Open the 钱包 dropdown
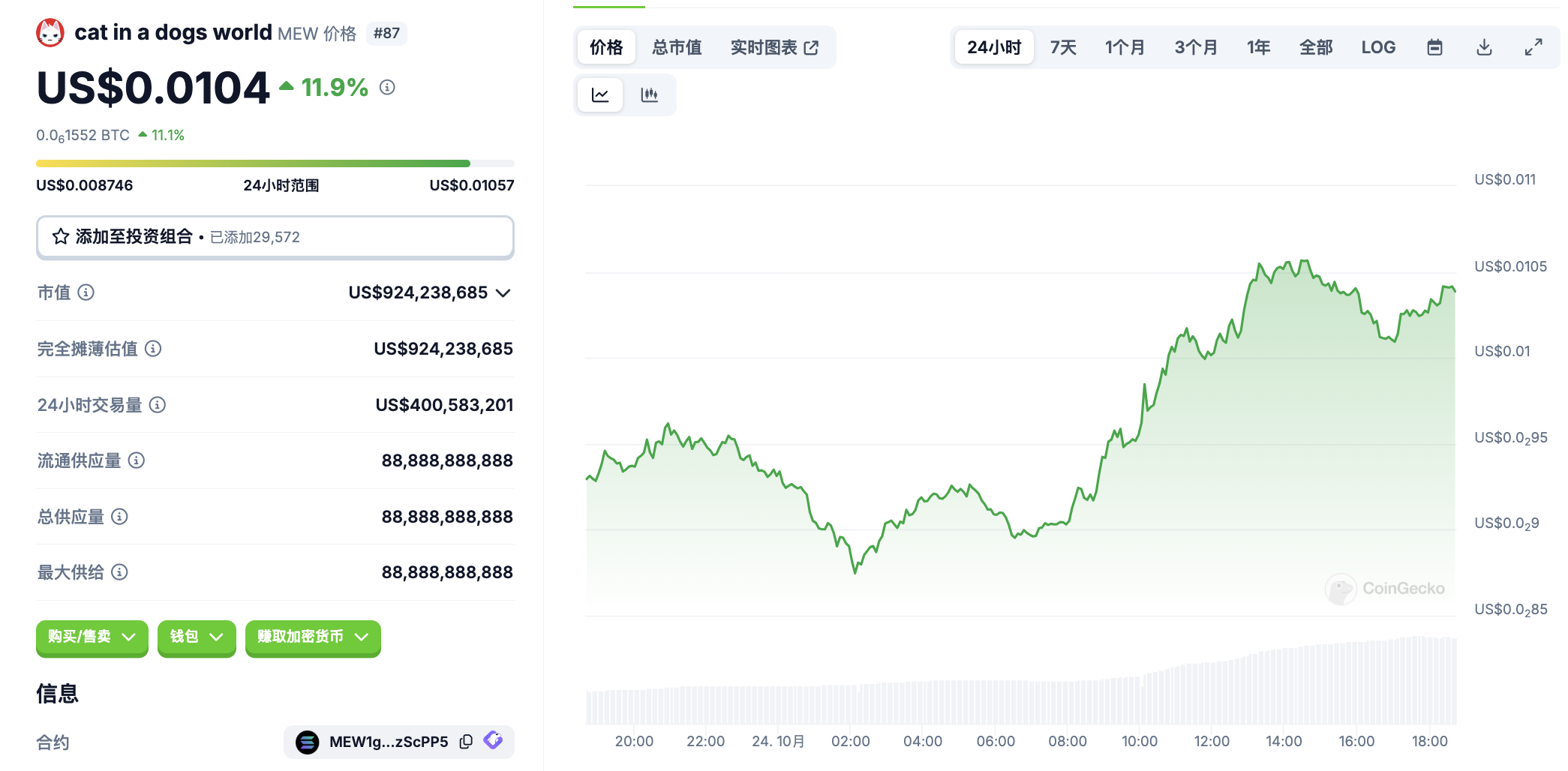This screenshot has height=771, width=1568. pyautogui.click(x=197, y=637)
